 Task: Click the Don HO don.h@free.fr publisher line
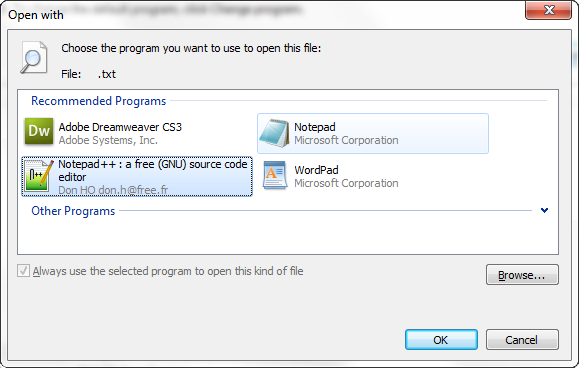pyautogui.click(x=113, y=190)
